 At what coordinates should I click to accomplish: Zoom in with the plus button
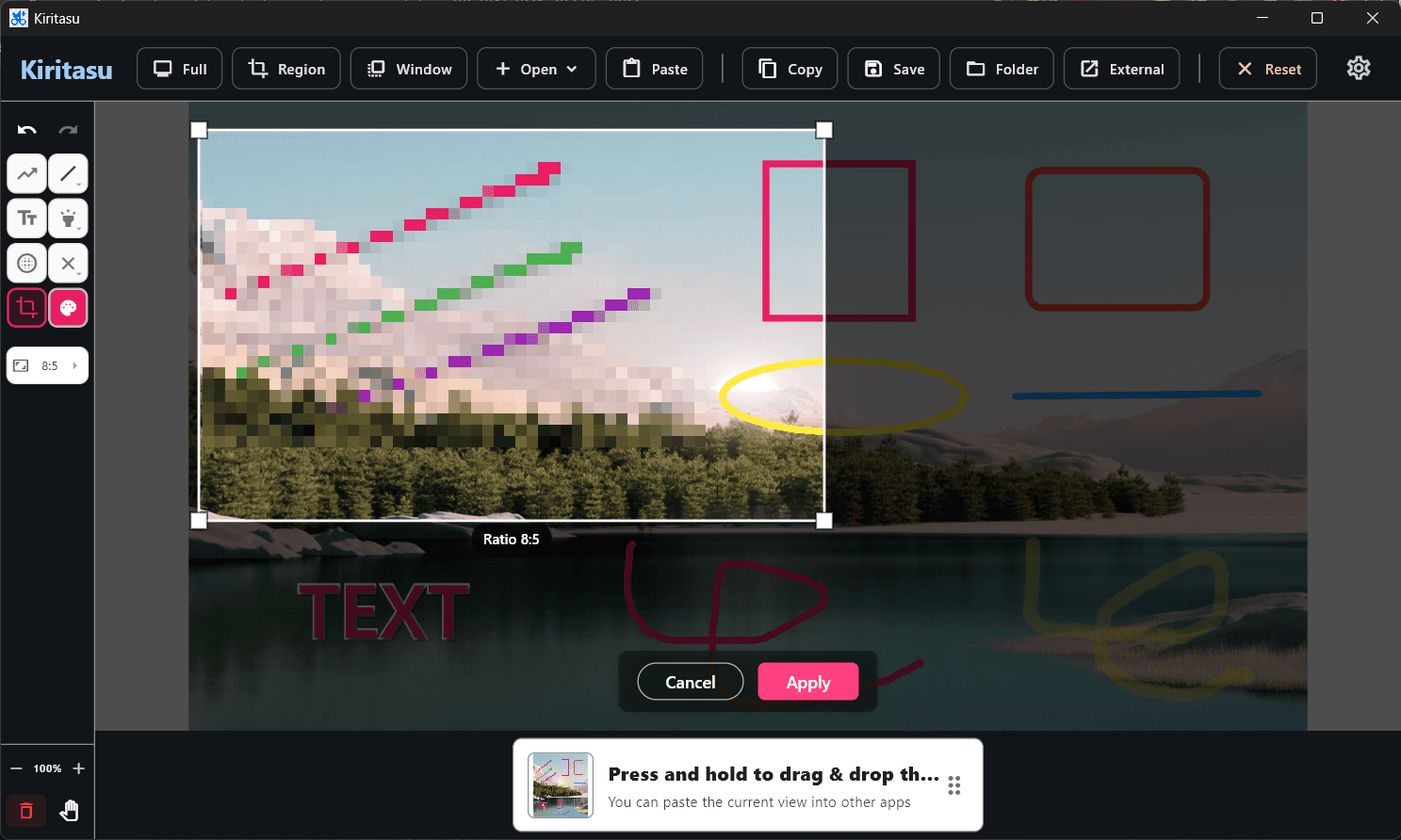pyautogui.click(x=79, y=768)
